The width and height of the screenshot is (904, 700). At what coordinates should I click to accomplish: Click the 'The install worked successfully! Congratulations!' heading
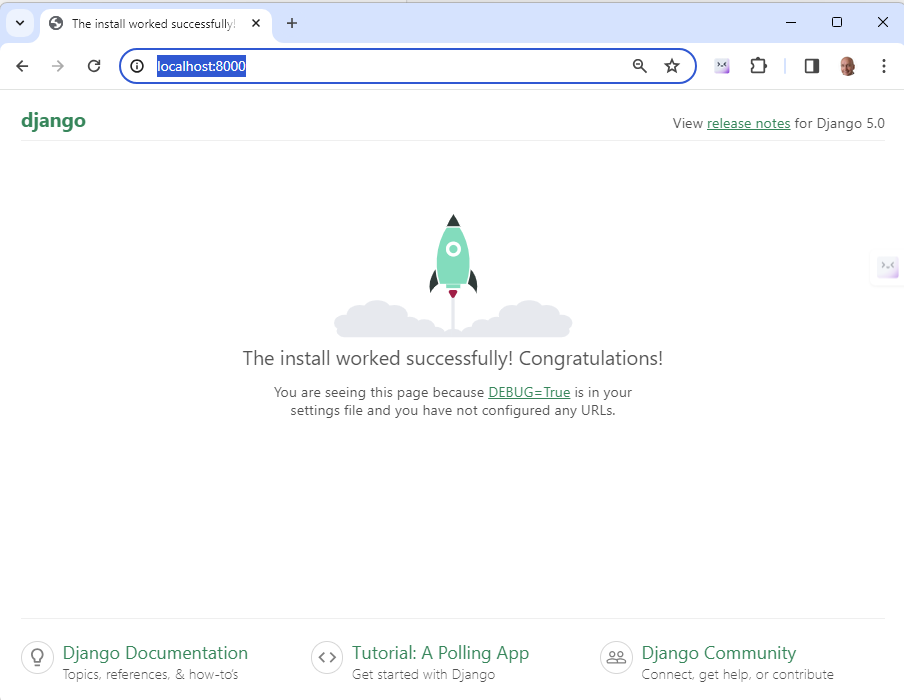click(453, 359)
